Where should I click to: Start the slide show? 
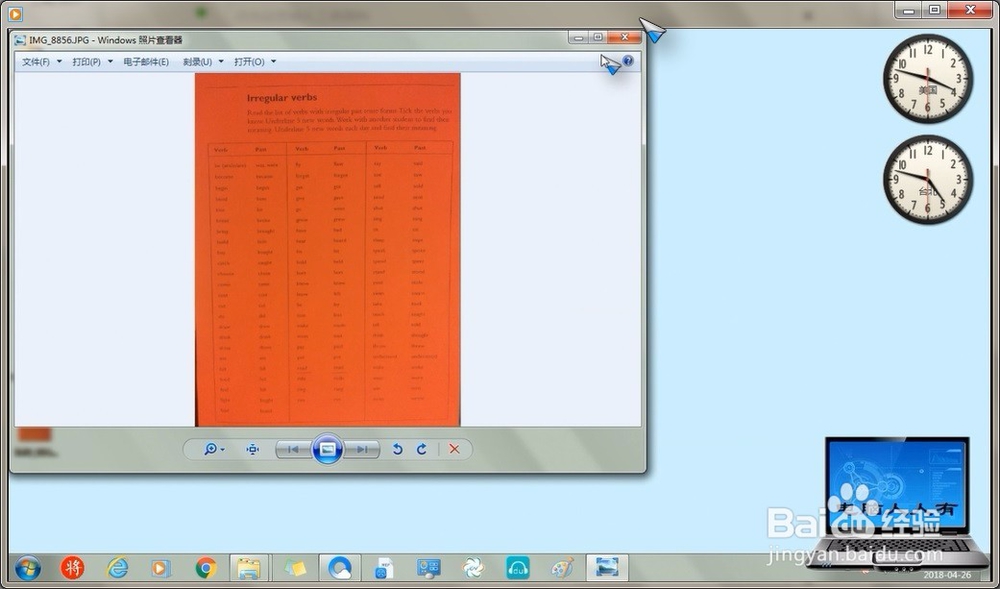click(x=327, y=449)
